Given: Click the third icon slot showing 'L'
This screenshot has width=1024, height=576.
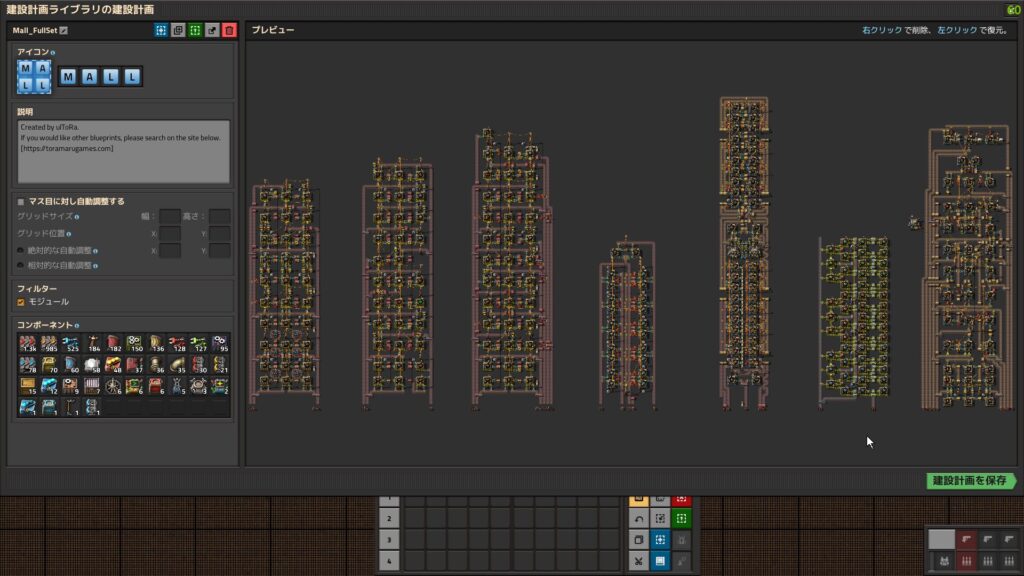Looking at the screenshot, I should [x=111, y=76].
